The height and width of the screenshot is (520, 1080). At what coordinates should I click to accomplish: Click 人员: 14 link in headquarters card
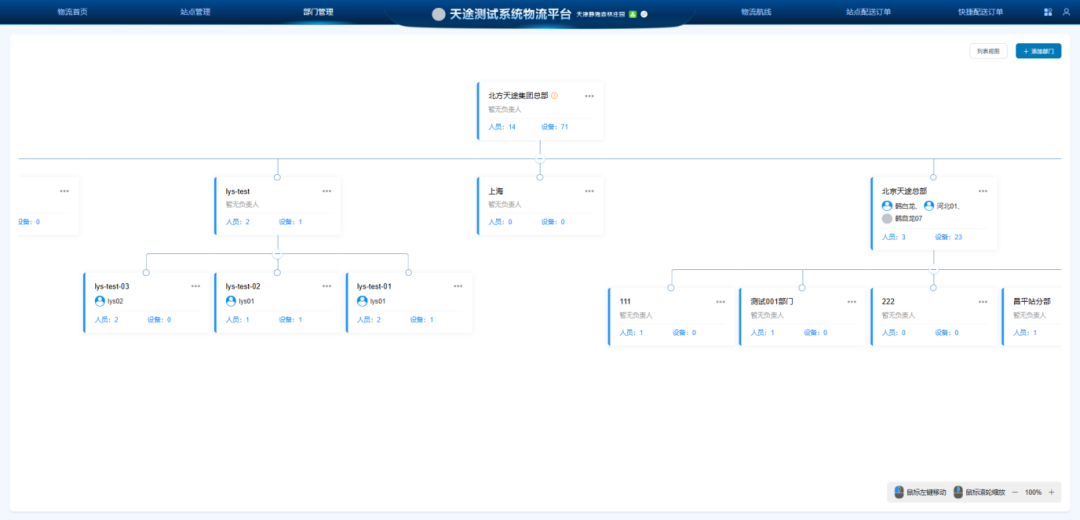point(502,127)
